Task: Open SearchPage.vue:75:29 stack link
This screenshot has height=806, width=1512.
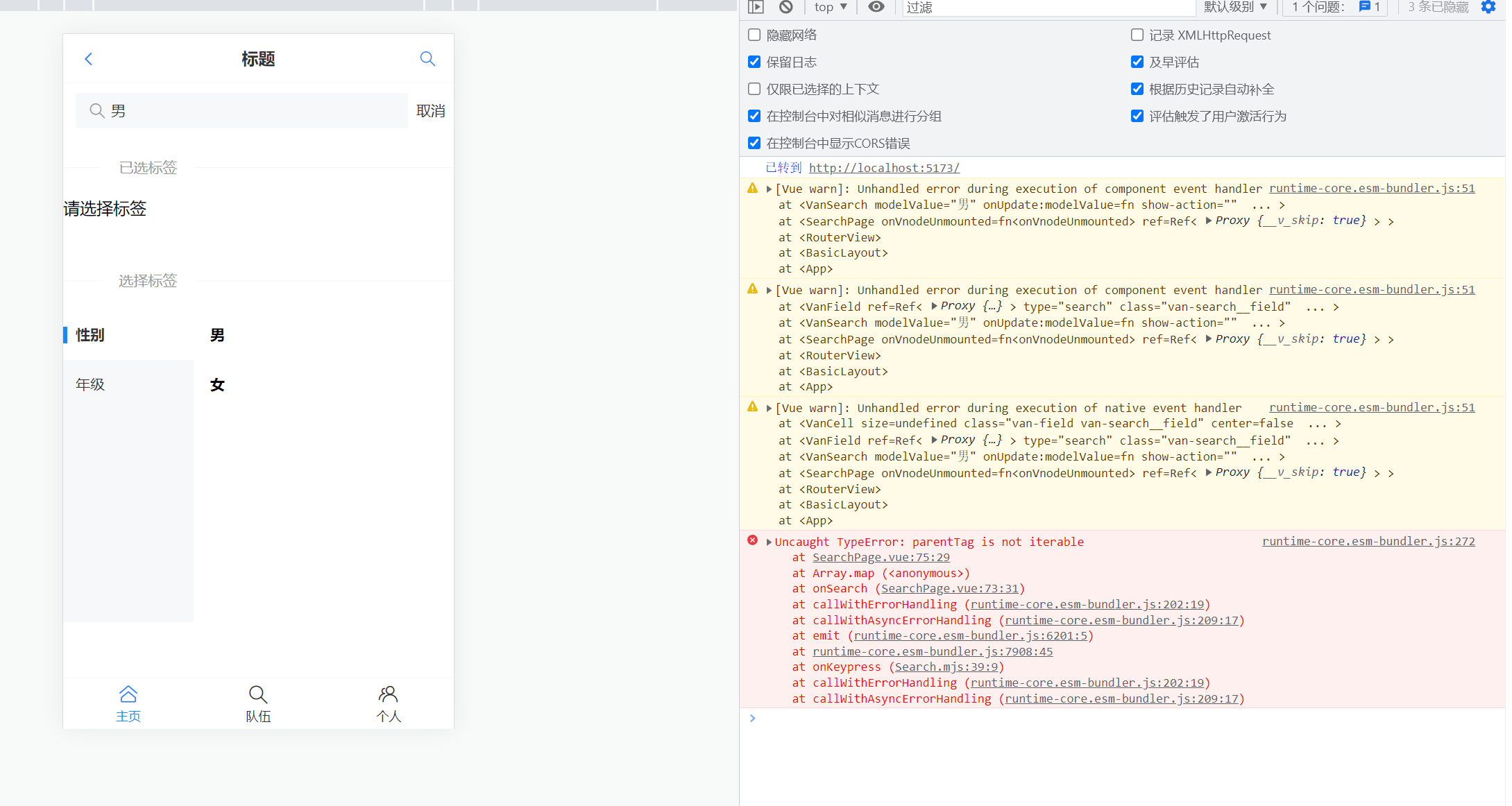Action: point(881,557)
